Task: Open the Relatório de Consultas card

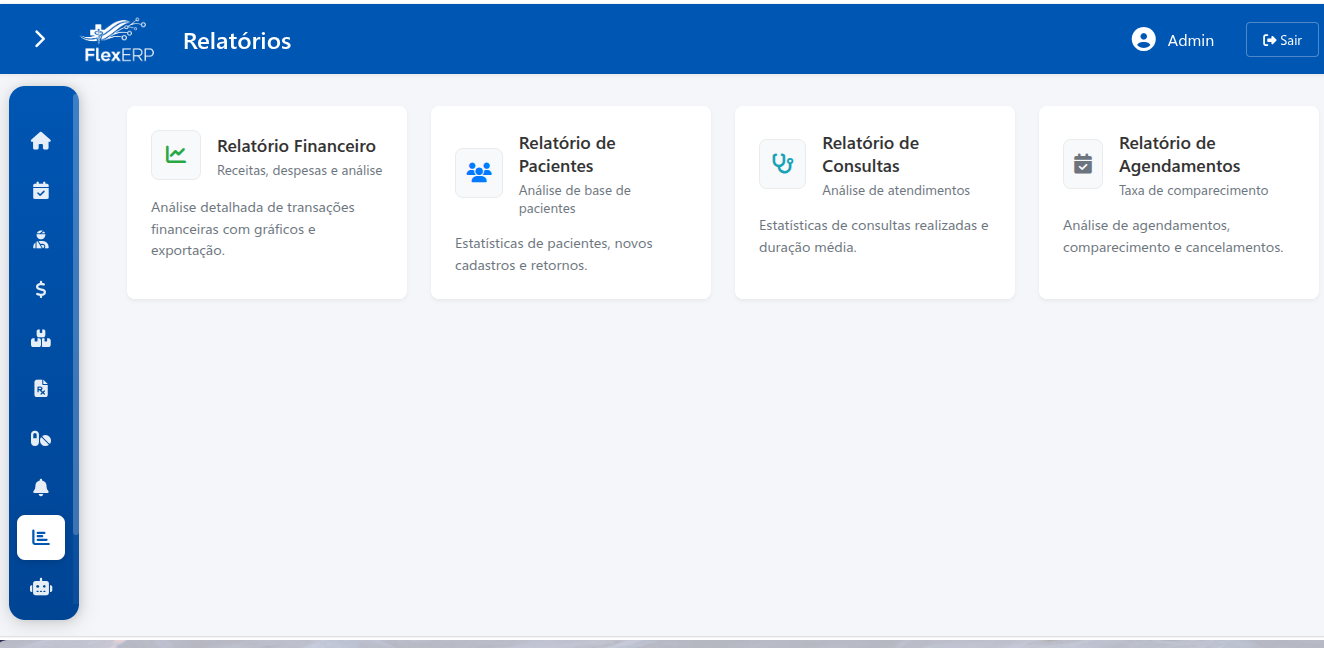Action: 874,200
